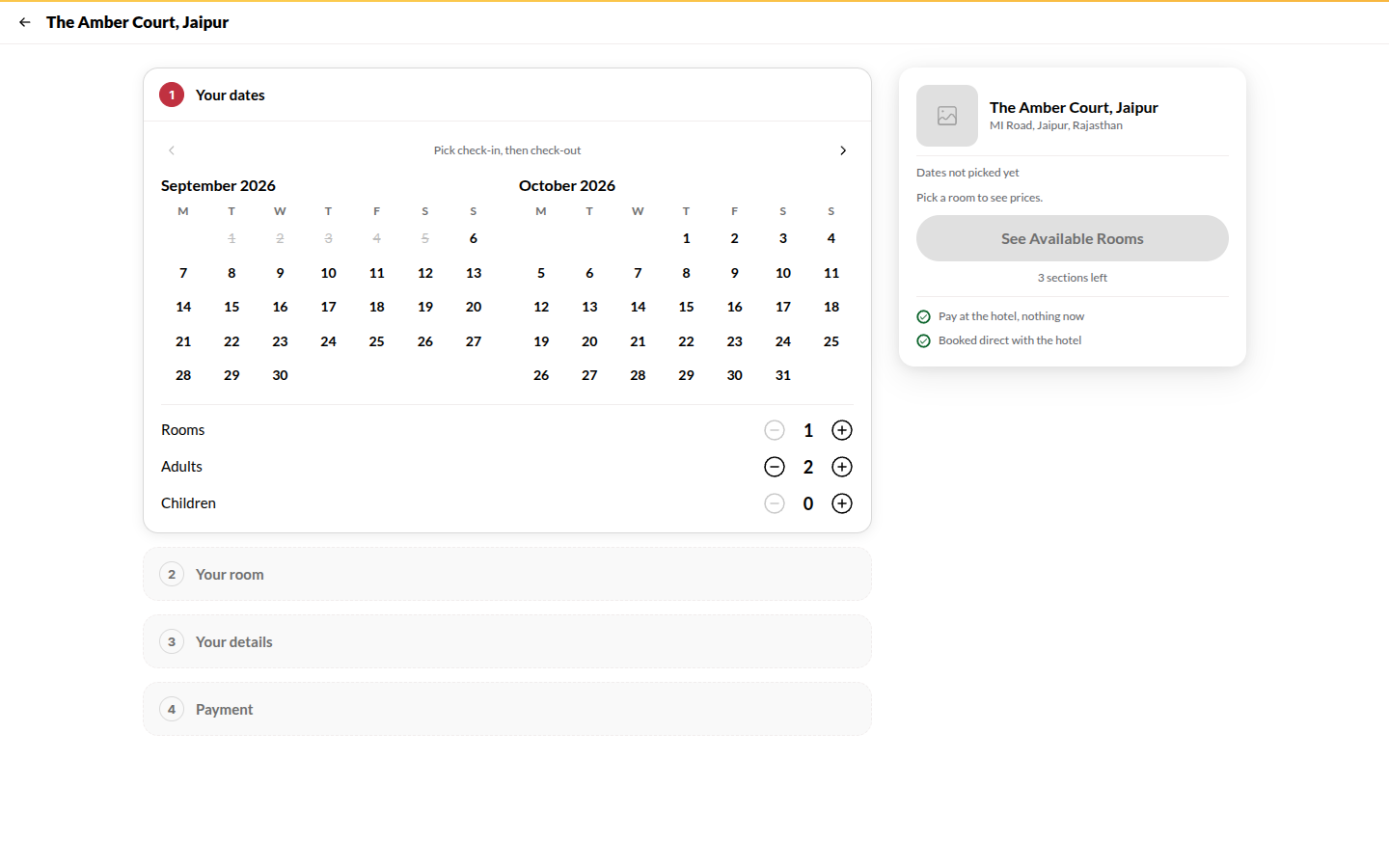Show previous month in the calendar
Screen dimensions: 1389x868
click(x=172, y=150)
